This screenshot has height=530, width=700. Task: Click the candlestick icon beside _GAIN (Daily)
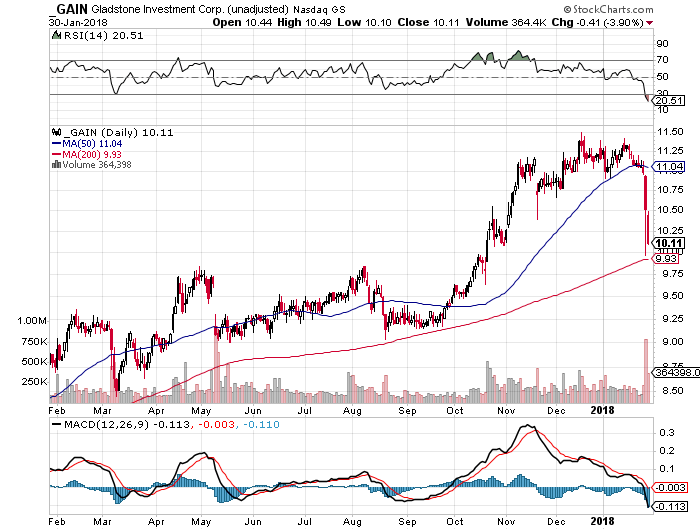56,132
